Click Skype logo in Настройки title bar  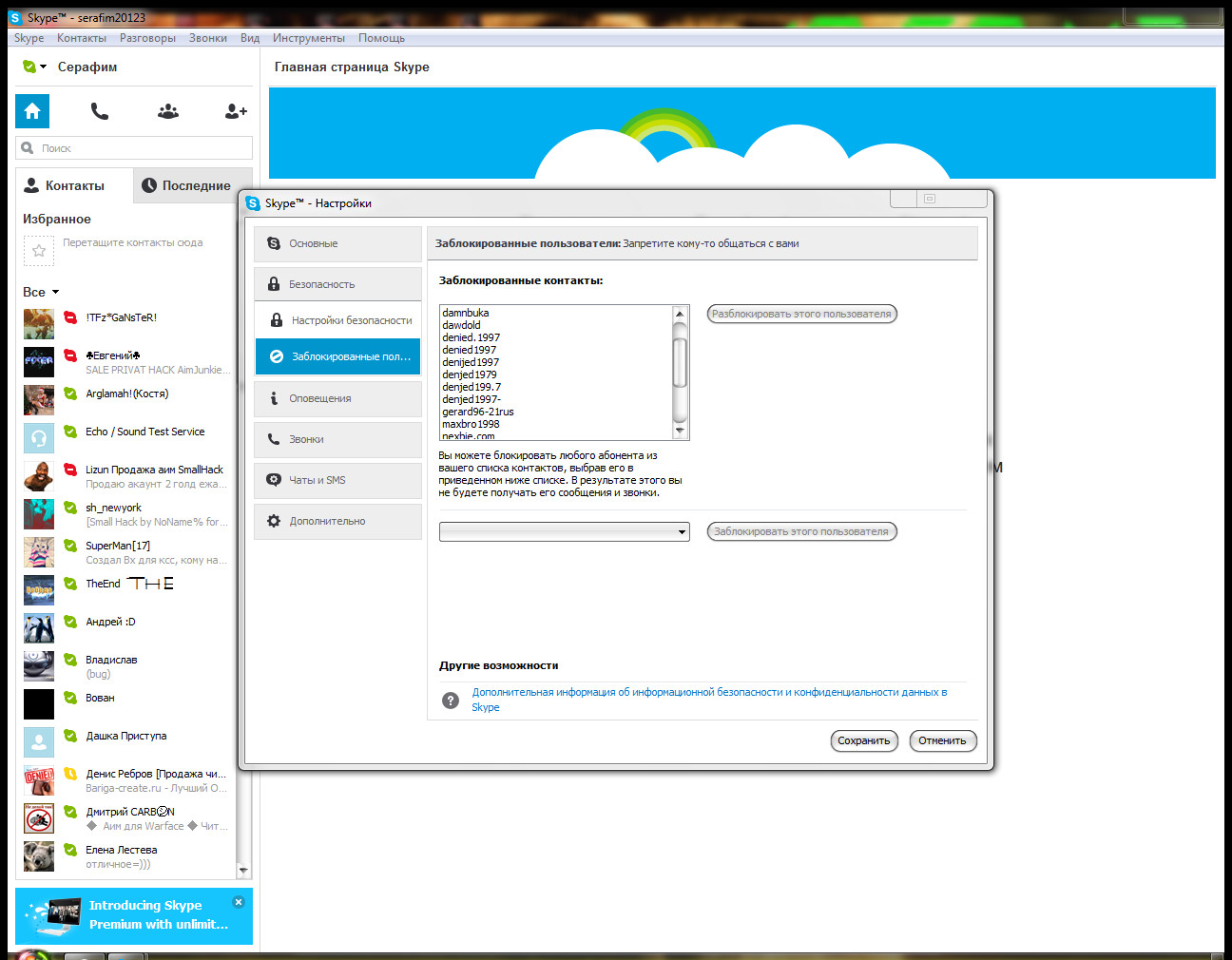point(253,203)
